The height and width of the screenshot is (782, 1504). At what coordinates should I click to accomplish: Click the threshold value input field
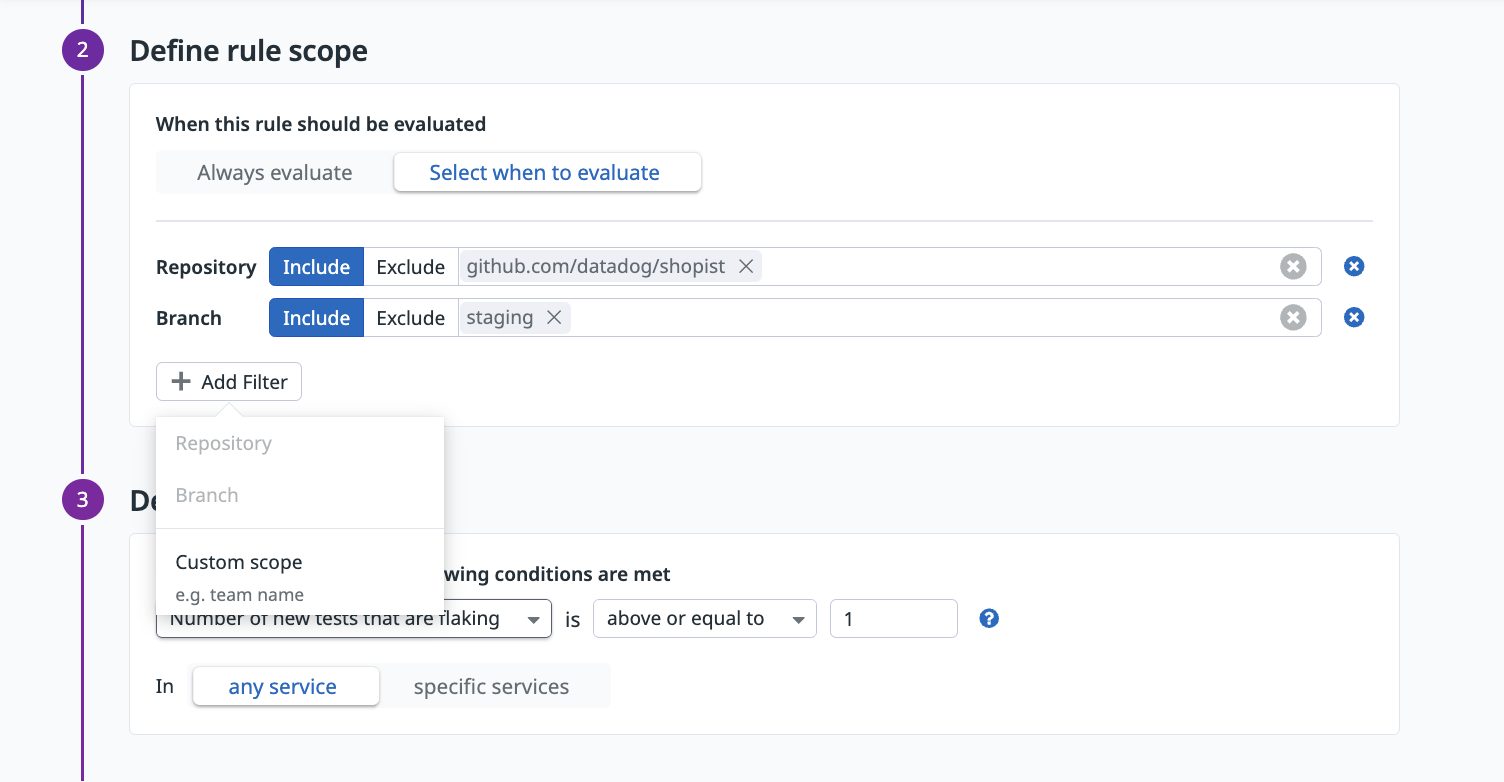click(893, 619)
